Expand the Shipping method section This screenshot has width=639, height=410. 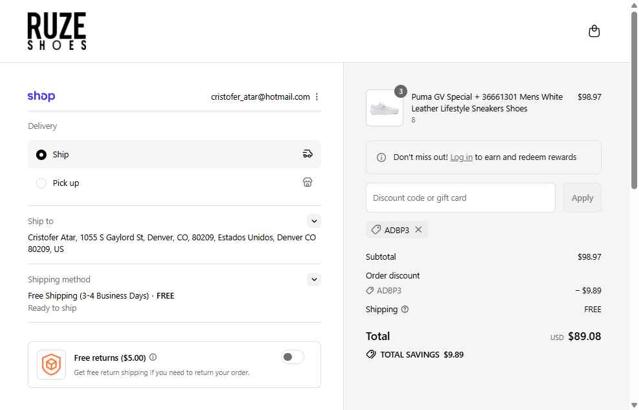pyautogui.click(x=314, y=280)
